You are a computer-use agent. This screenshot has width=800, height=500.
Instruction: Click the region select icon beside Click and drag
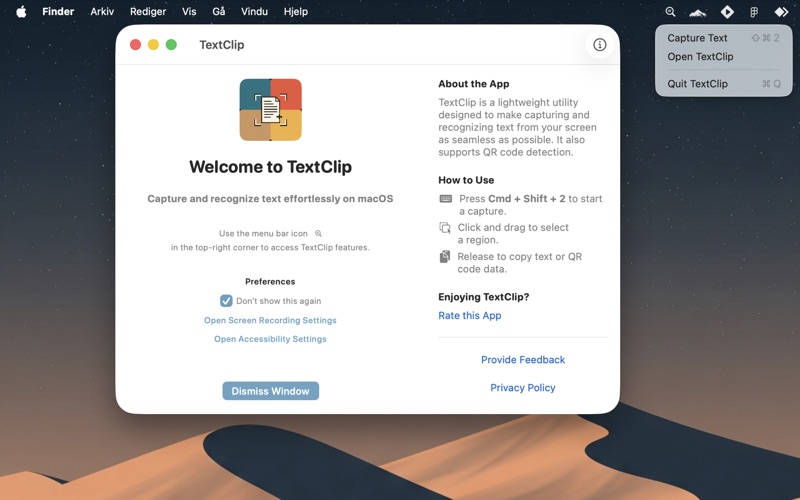pyautogui.click(x=445, y=228)
